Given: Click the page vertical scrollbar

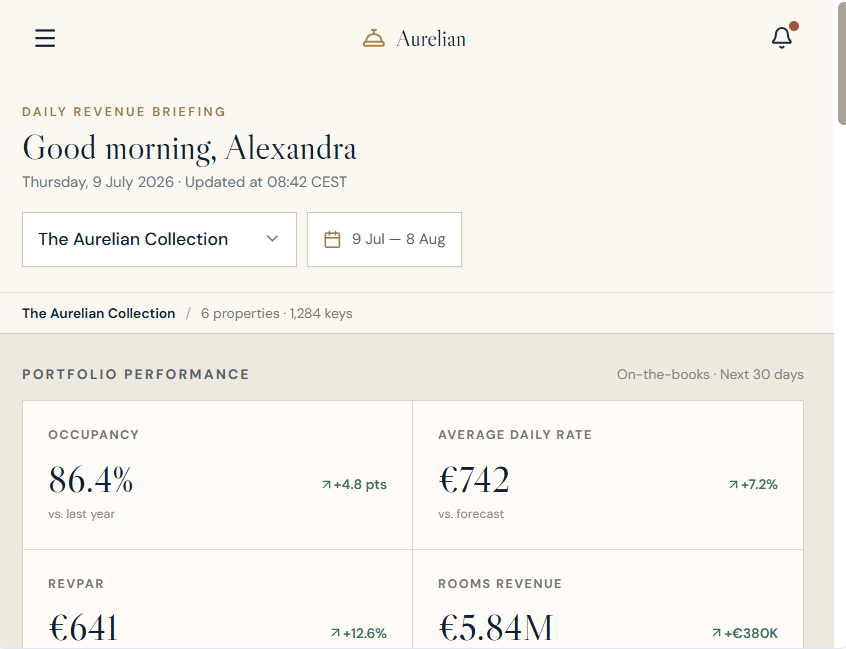Looking at the screenshot, I should (x=841, y=63).
